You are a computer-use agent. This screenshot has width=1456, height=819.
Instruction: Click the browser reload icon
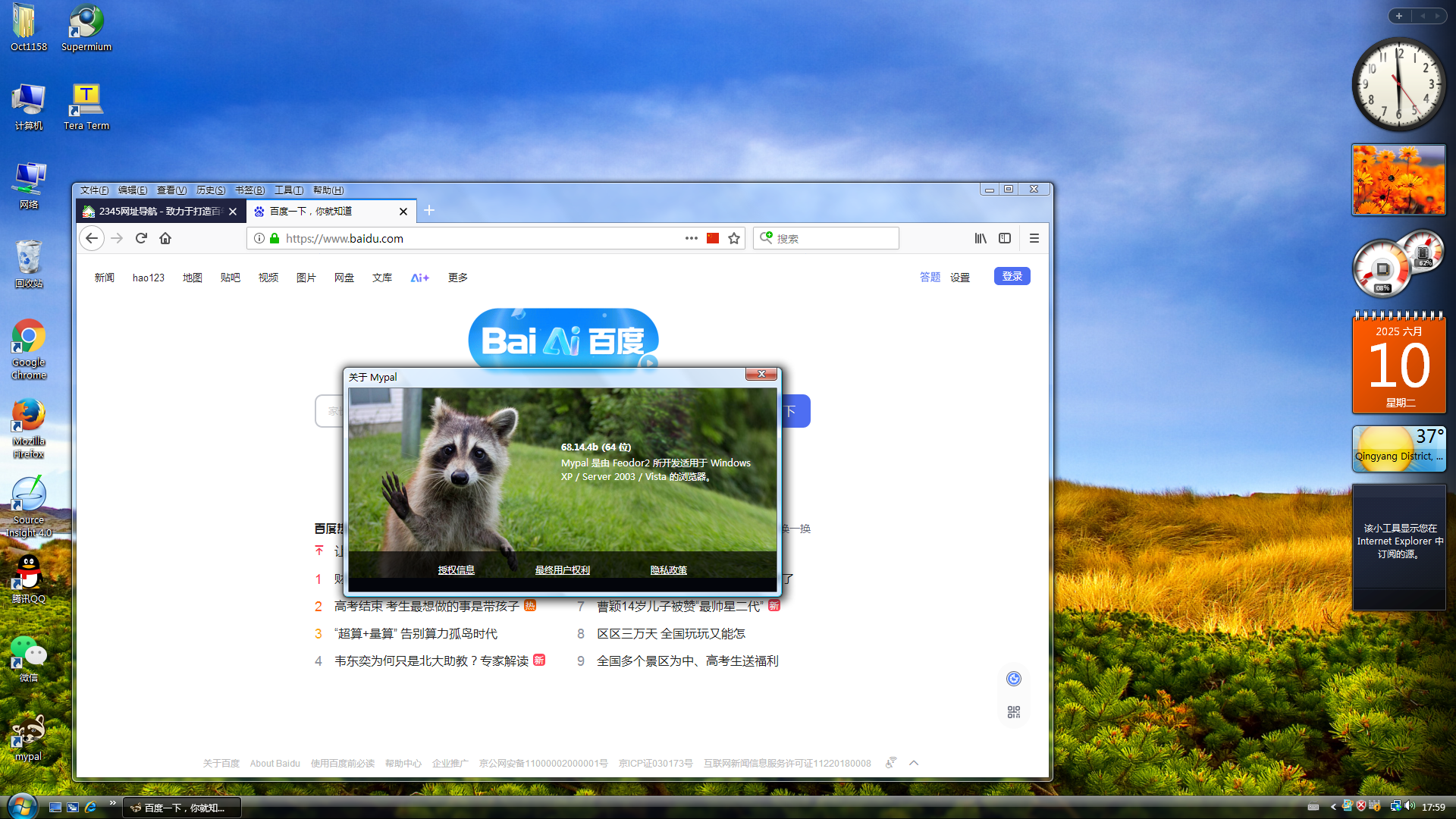click(141, 238)
